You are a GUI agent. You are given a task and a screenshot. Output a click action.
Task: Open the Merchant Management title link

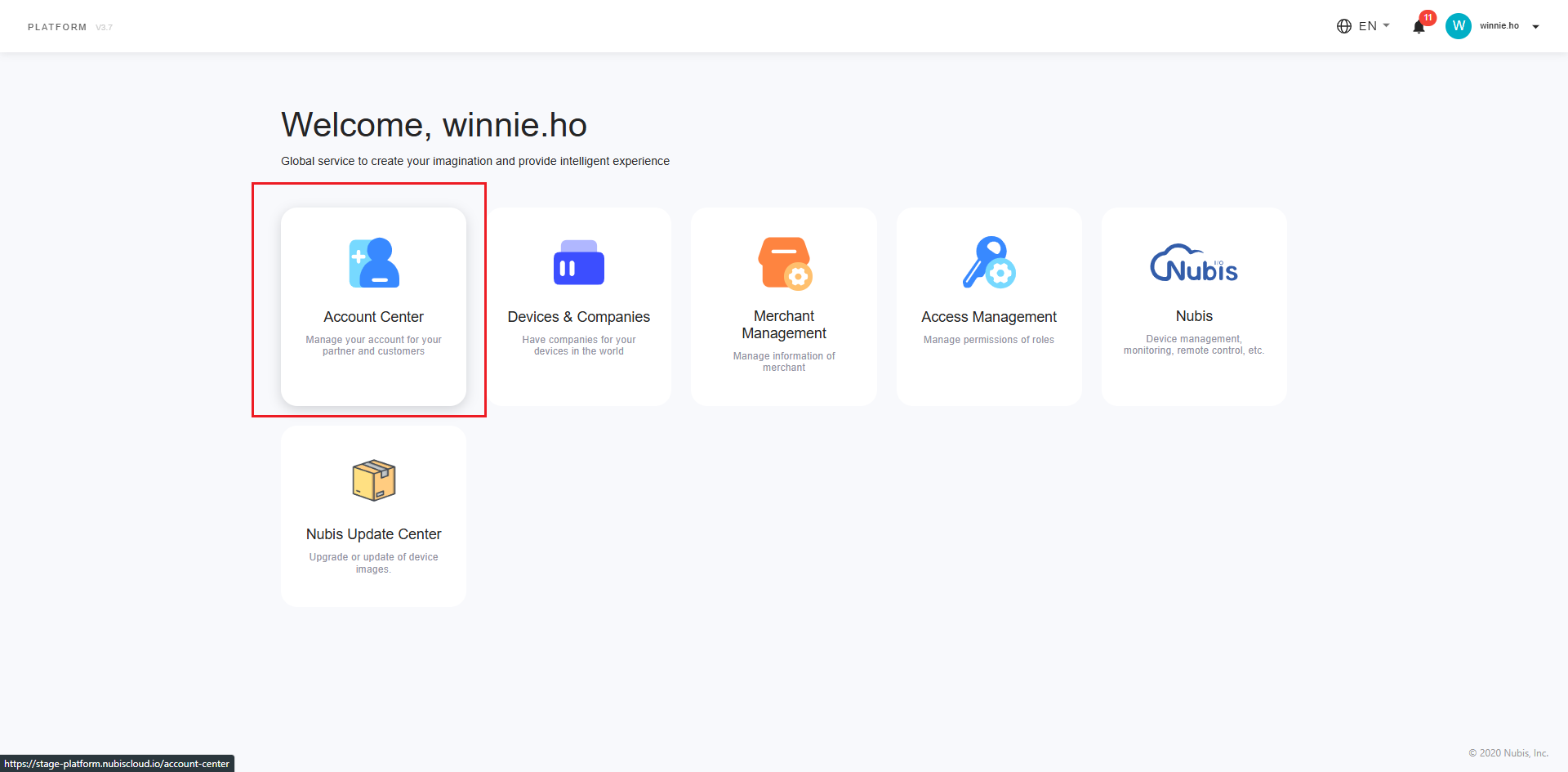click(x=784, y=324)
